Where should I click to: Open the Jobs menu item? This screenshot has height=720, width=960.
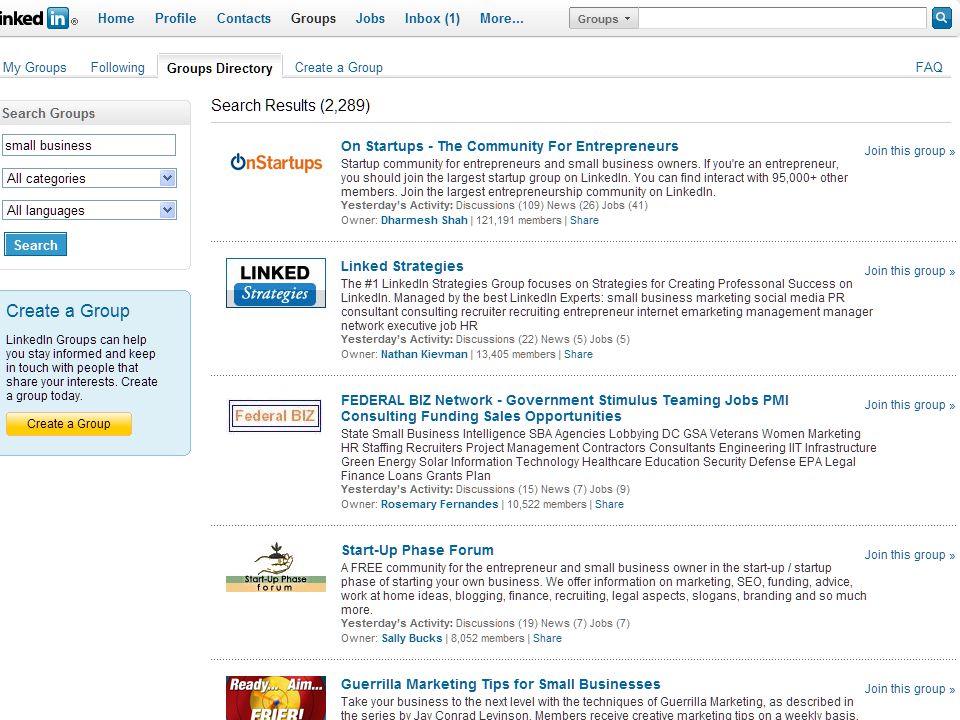point(370,18)
